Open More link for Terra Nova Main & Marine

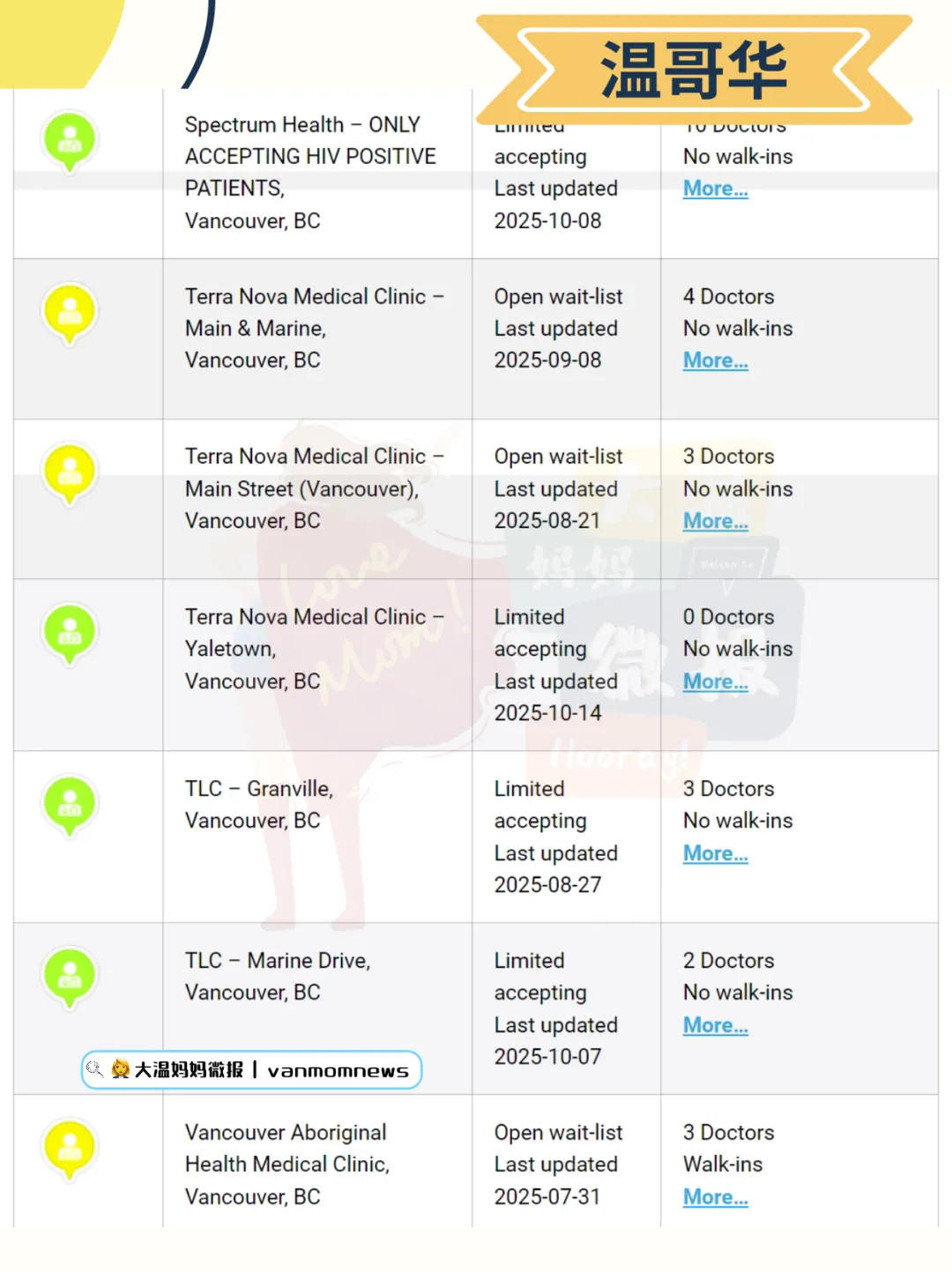pos(715,361)
